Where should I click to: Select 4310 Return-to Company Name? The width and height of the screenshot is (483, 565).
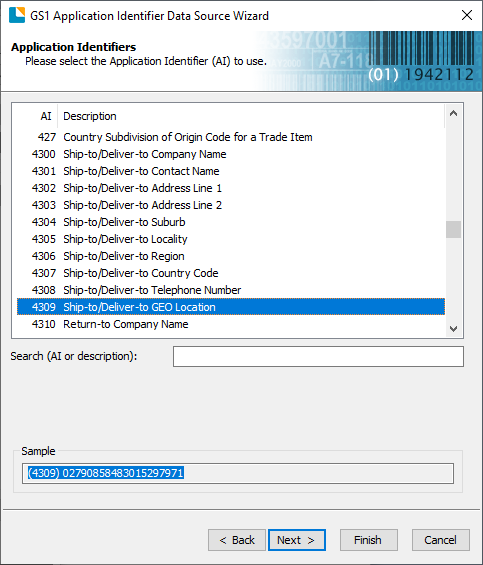coord(231,324)
